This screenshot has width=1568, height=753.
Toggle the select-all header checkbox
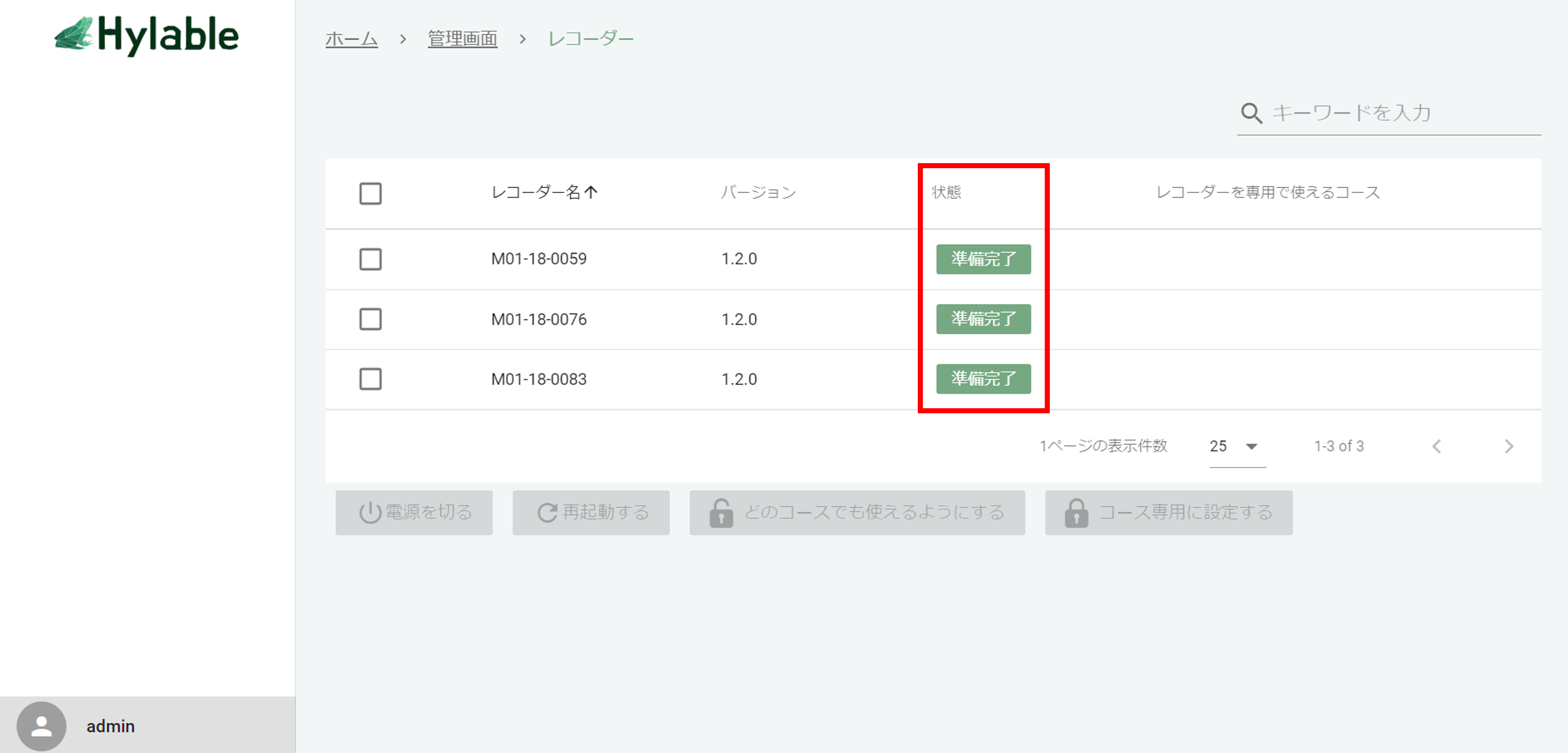[x=370, y=194]
